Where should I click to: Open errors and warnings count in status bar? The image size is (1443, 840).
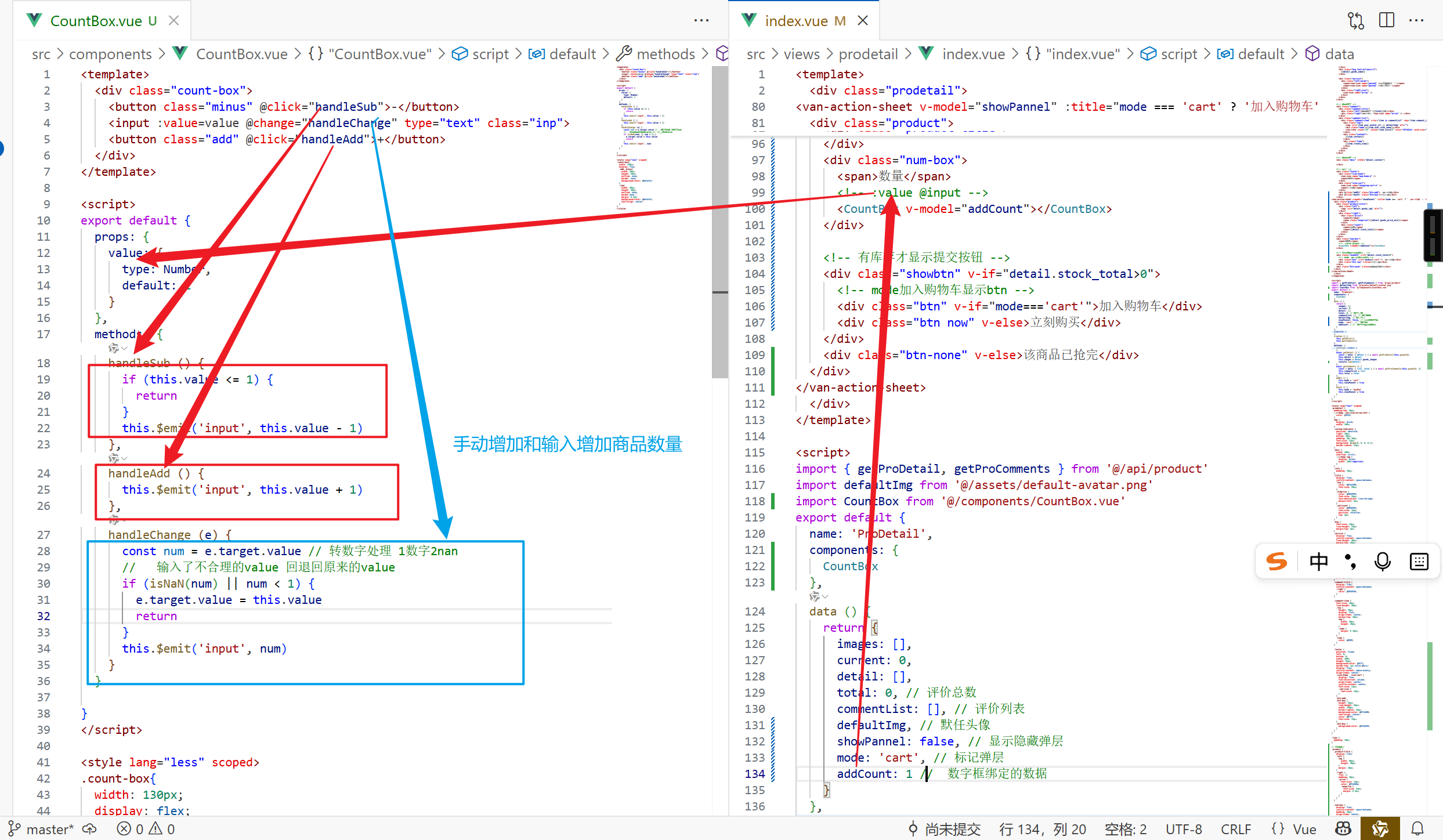[146, 829]
